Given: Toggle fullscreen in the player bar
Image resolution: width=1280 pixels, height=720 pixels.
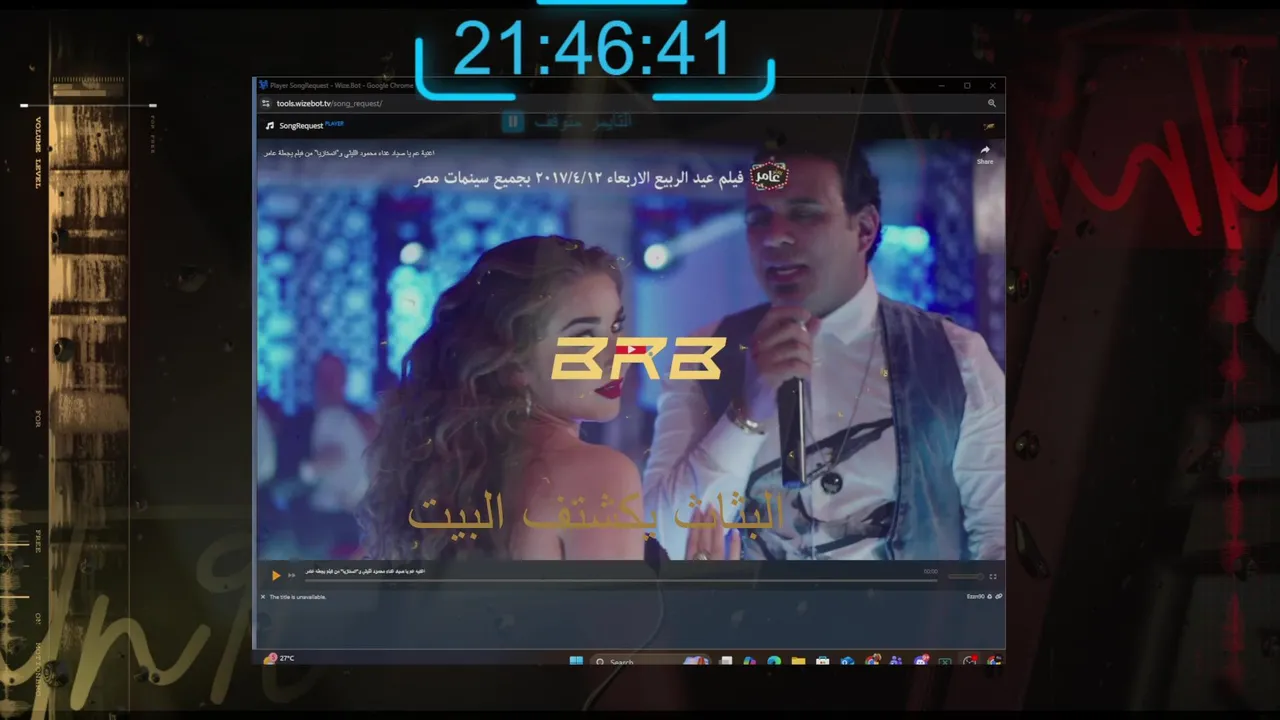Looking at the screenshot, I should click(993, 576).
